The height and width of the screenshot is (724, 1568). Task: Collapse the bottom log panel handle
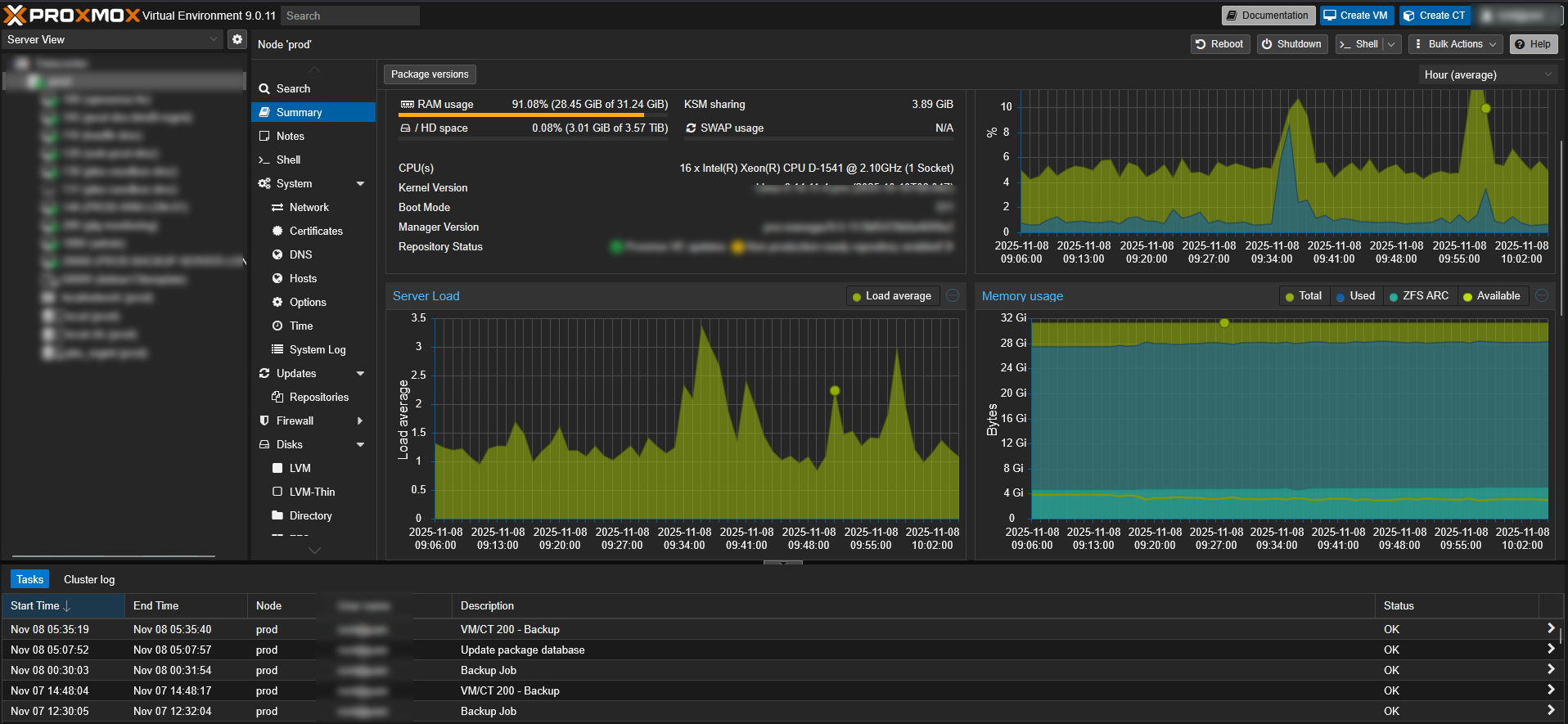[x=783, y=563]
